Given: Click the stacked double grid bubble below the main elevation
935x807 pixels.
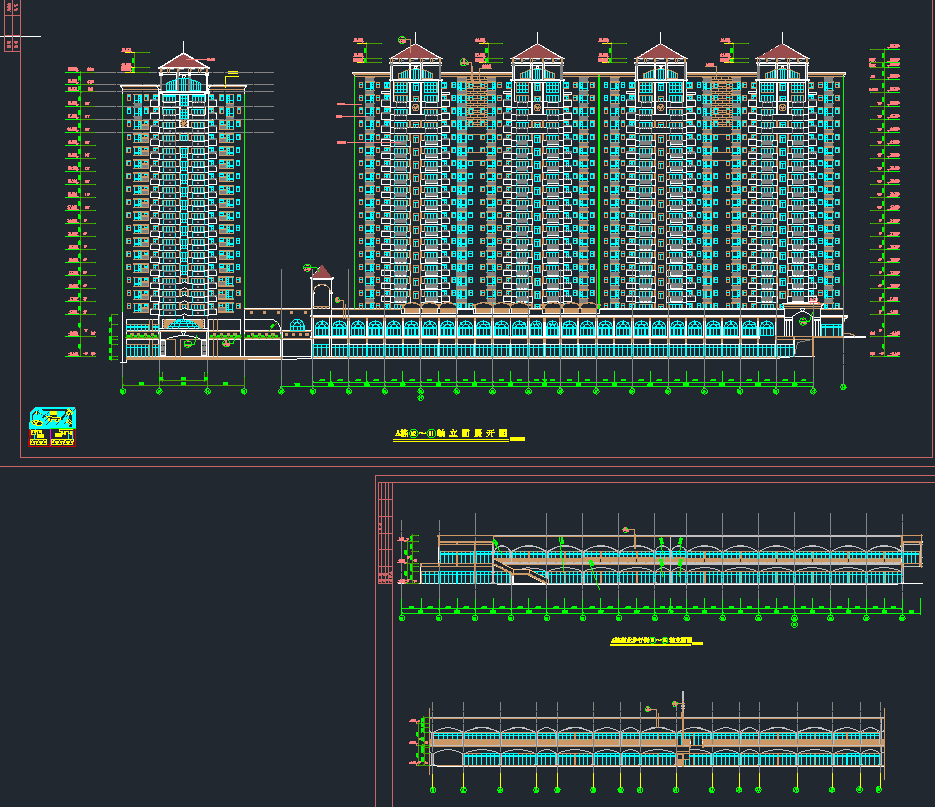Looking at the screenshot, I should coord(420,394).
